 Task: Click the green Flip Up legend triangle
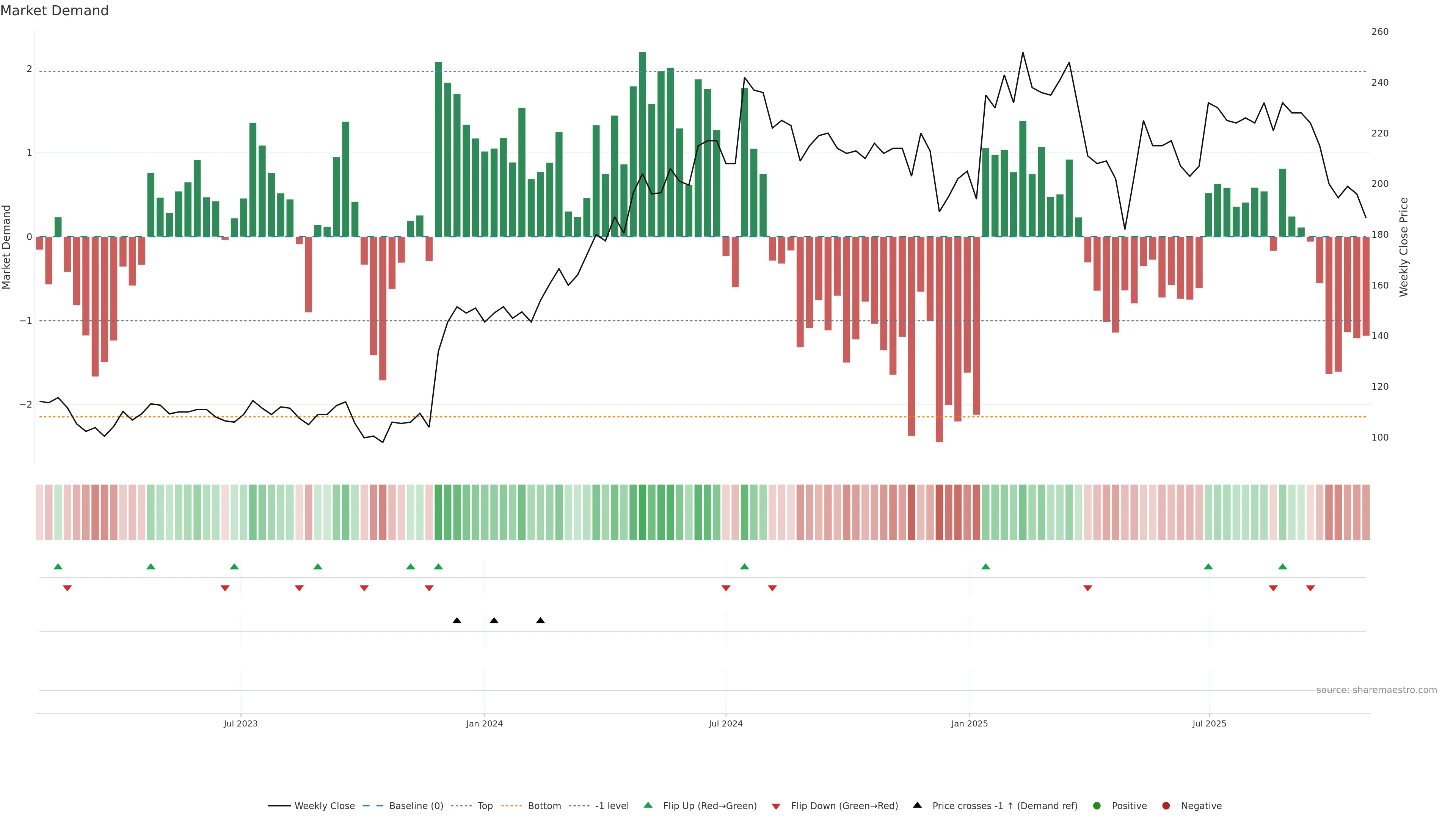[648, 805]
